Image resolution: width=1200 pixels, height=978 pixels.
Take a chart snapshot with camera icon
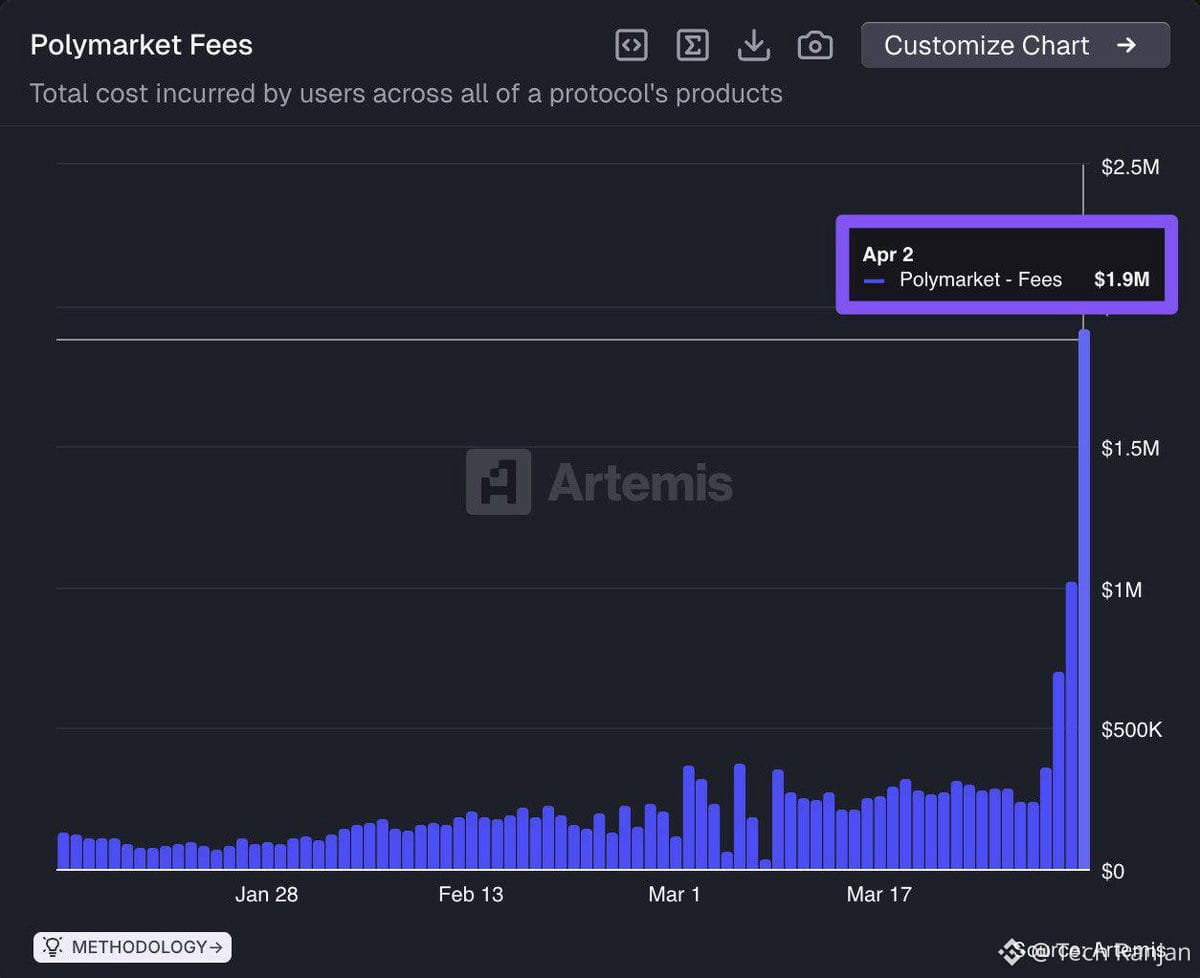click(815, 45)
